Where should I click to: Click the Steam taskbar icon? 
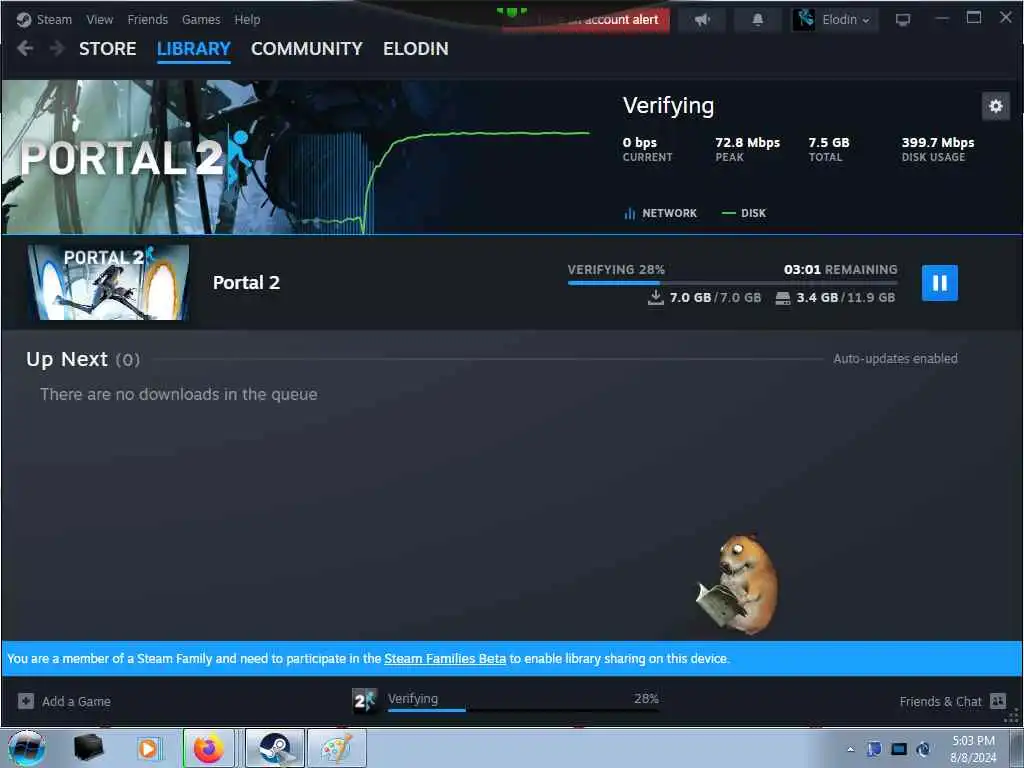(x=275, y=748)
